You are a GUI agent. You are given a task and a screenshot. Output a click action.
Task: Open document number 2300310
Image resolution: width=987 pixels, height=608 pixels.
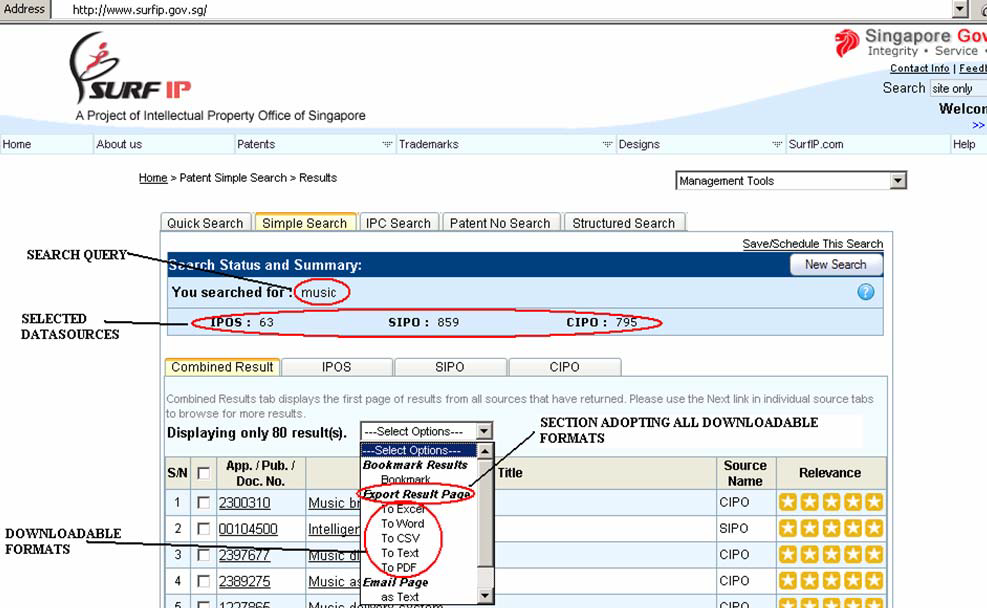(x=245, y=503)
